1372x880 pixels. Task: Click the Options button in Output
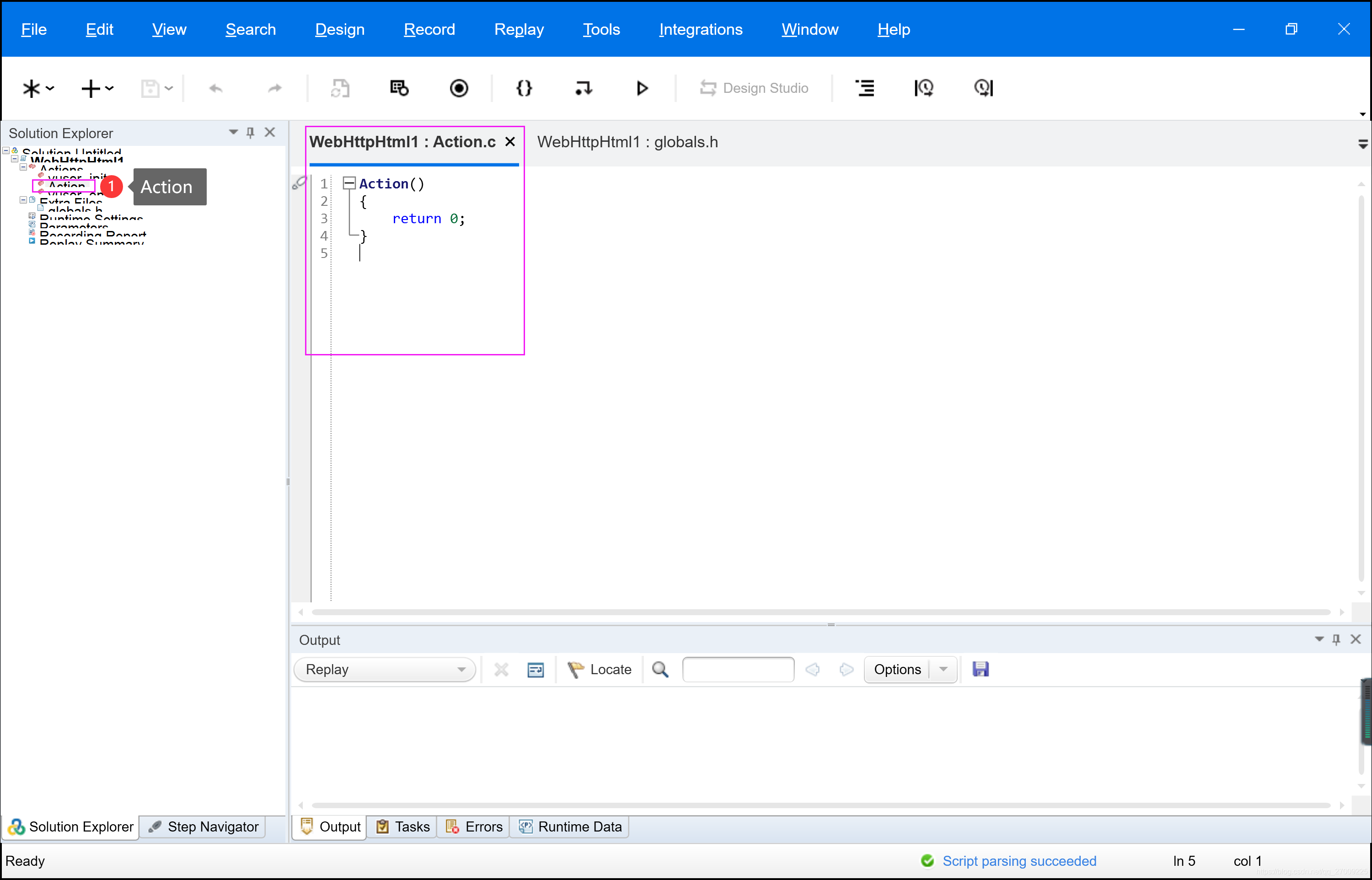coord(897,670)
